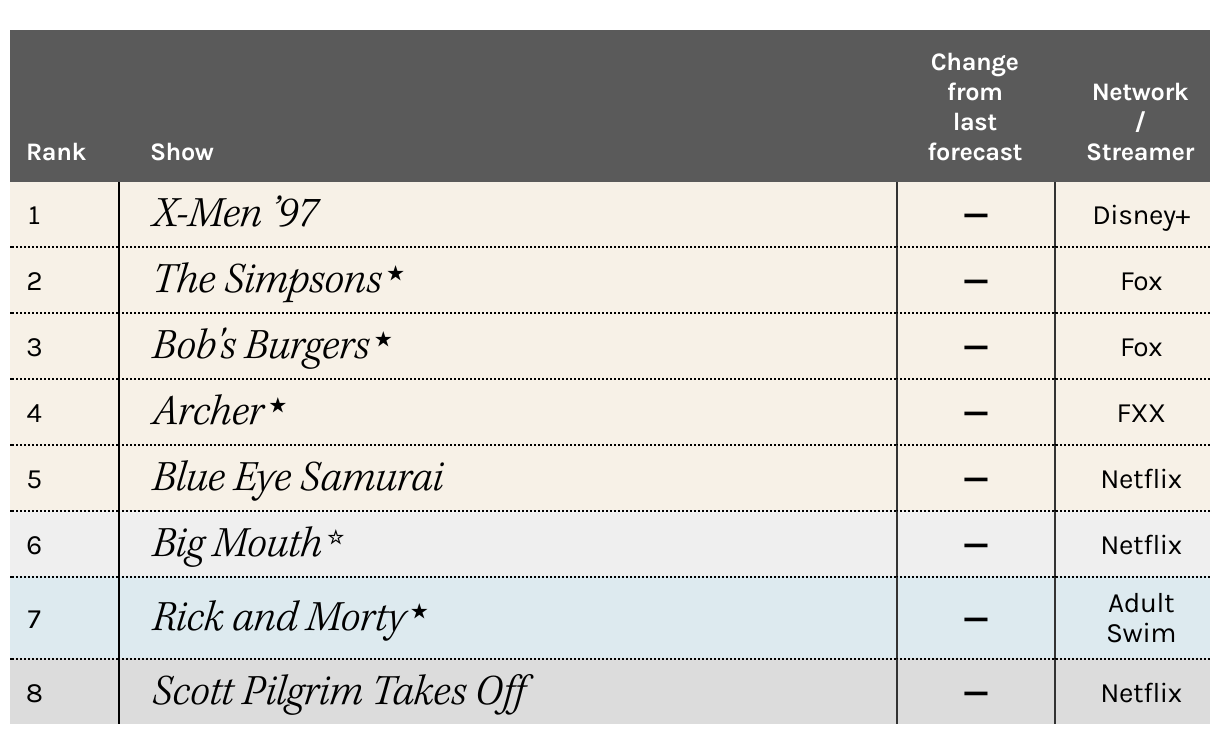1220x734 pixels.
Task: Click the Adult Swim network cell
Action: click(1141, 618)
